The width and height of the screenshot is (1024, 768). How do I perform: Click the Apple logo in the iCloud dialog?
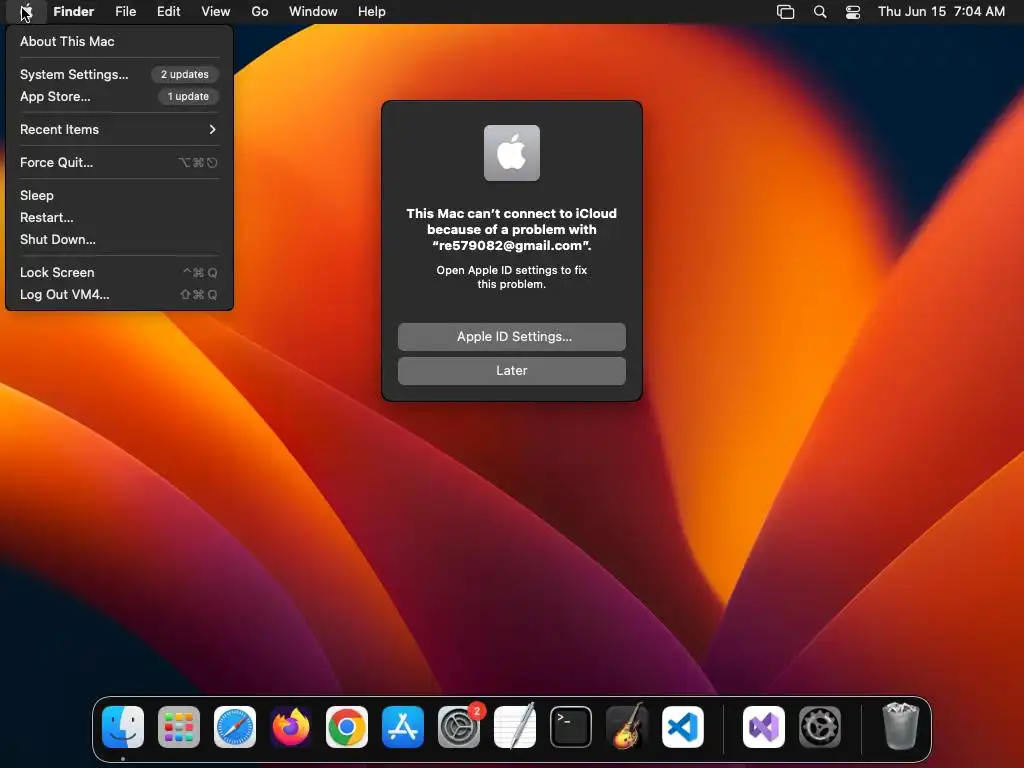point(512,153)
